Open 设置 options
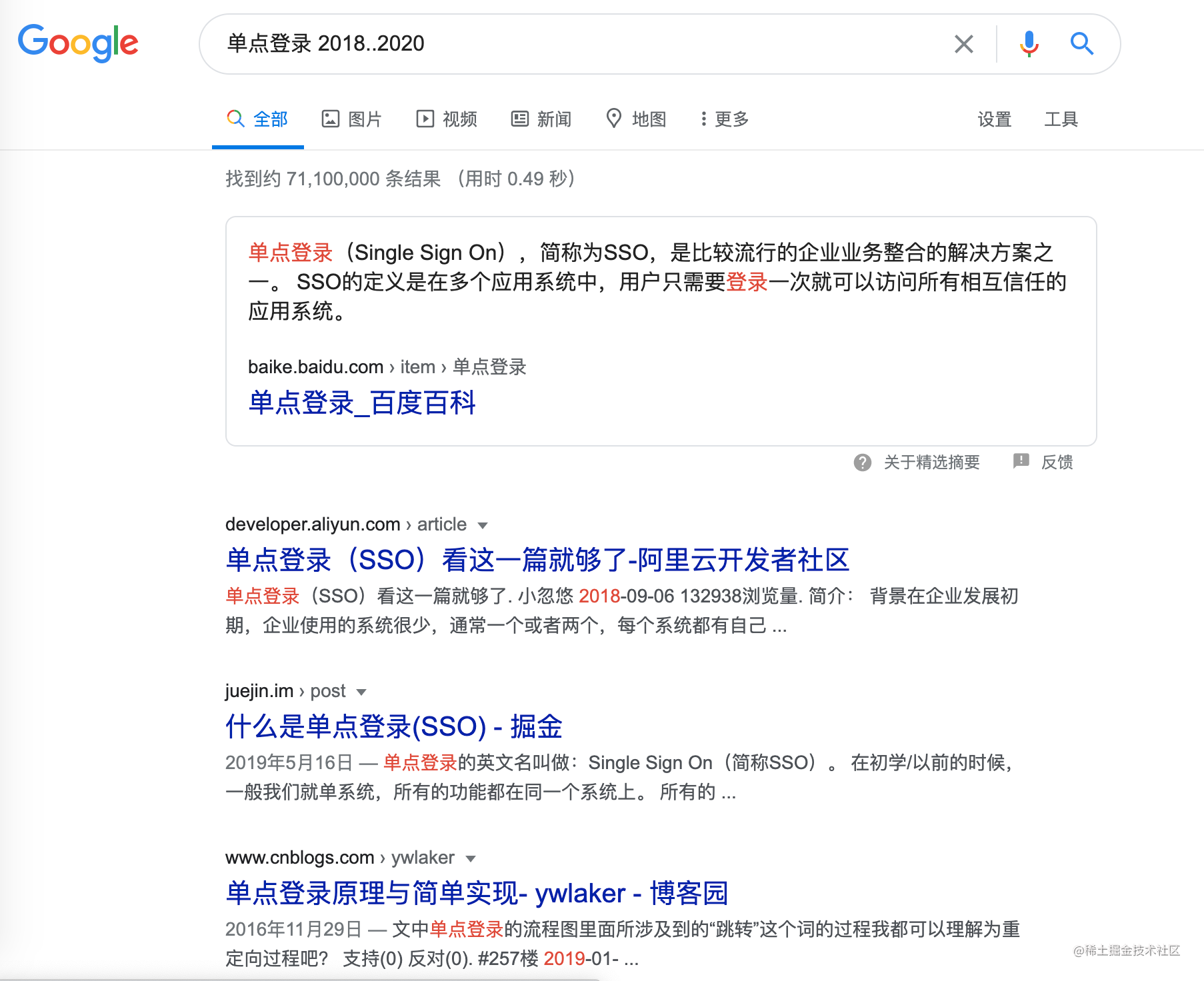The image size is (1204, 981). (994, 119)
